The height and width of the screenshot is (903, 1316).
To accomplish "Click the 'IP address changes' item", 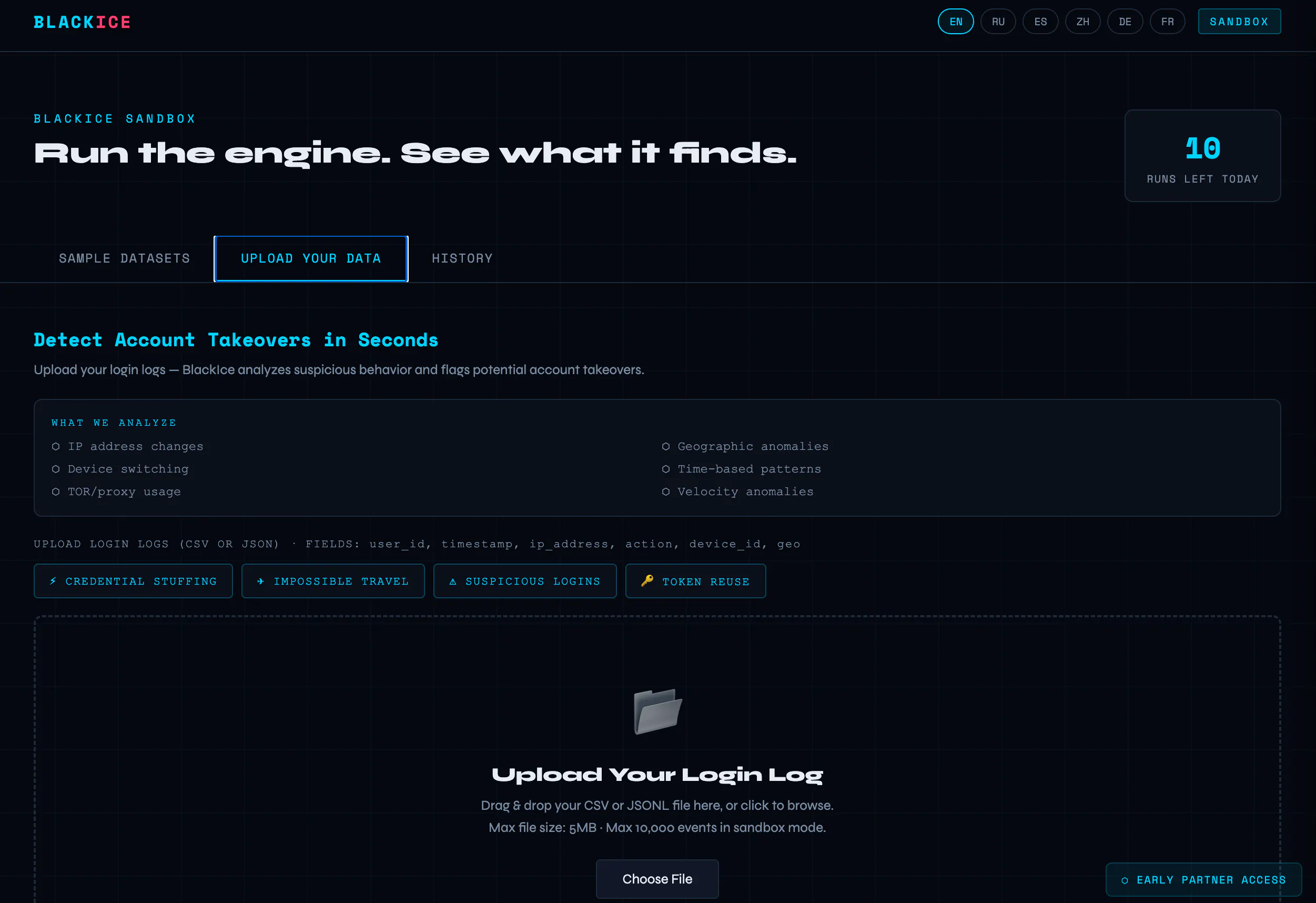I will [135, 446].
